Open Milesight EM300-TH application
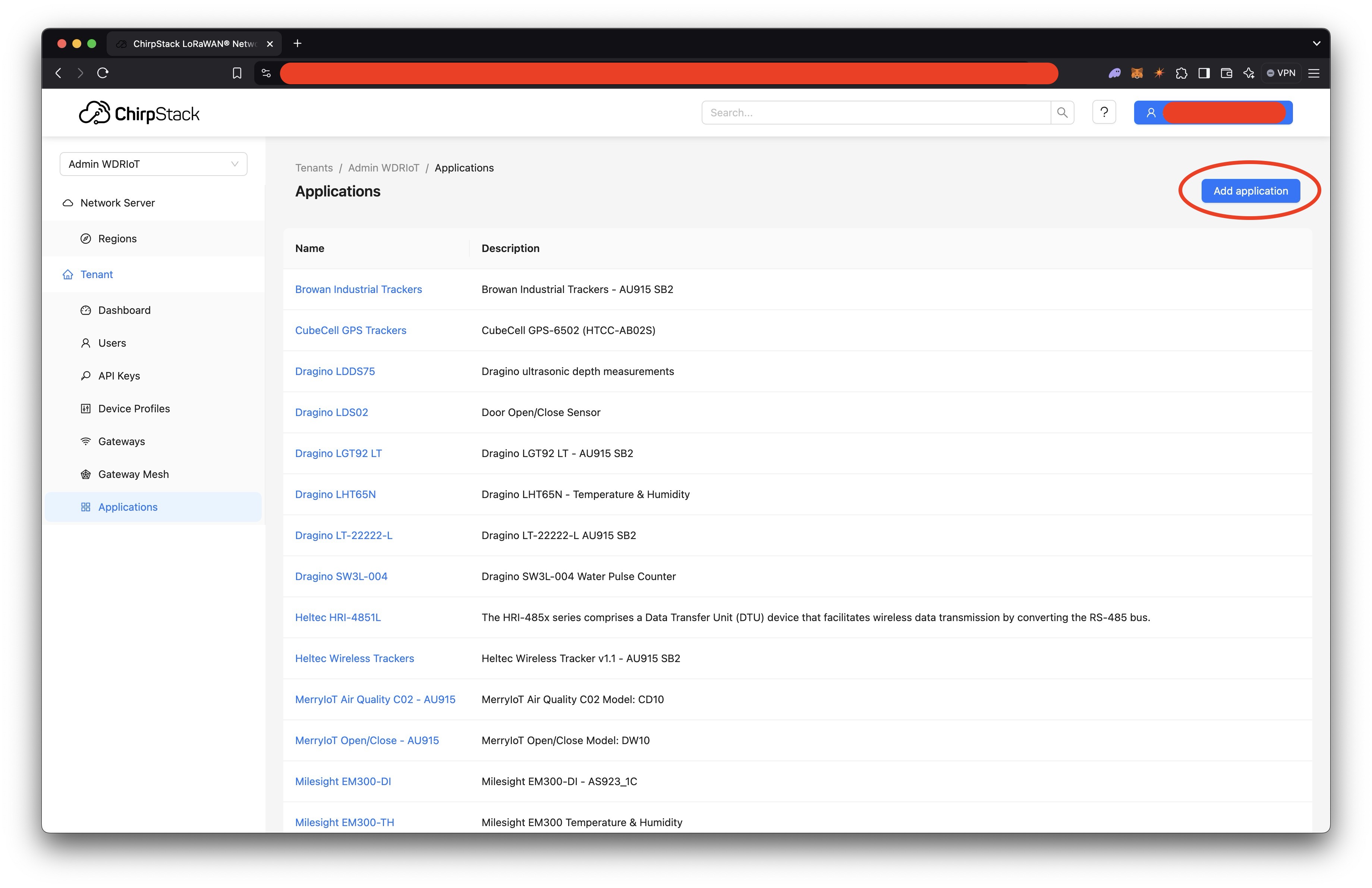 pos(345,822)
